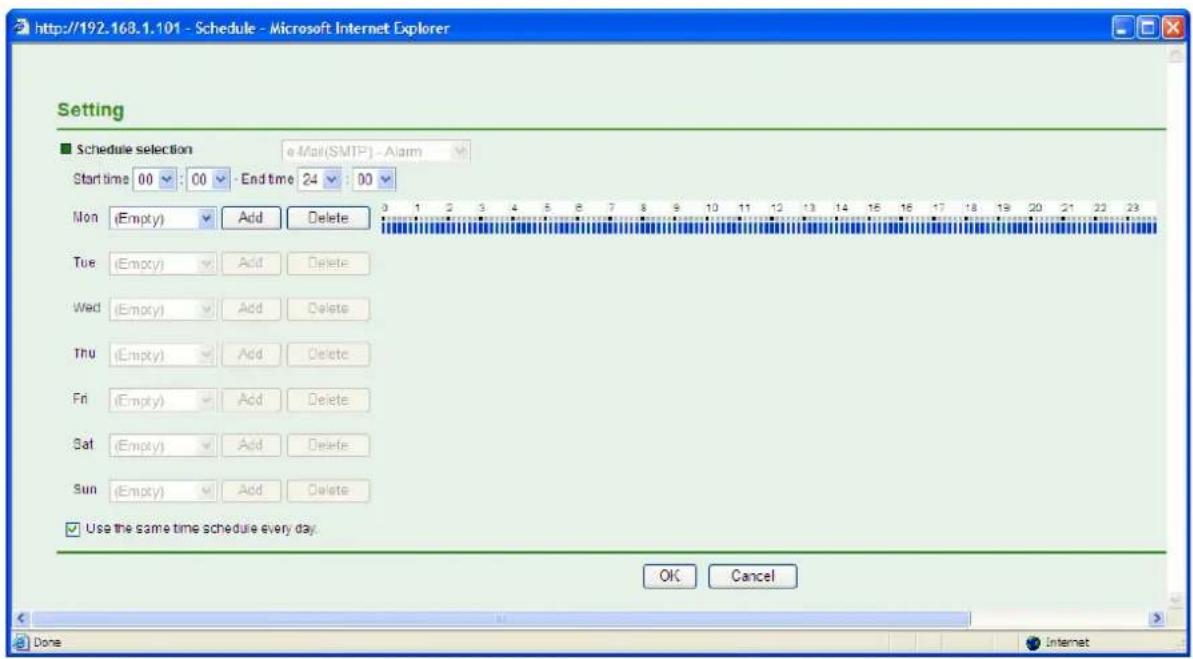Click the Add button for Thu
This screenshot has width=1193, height=659.
coord(251,355)
